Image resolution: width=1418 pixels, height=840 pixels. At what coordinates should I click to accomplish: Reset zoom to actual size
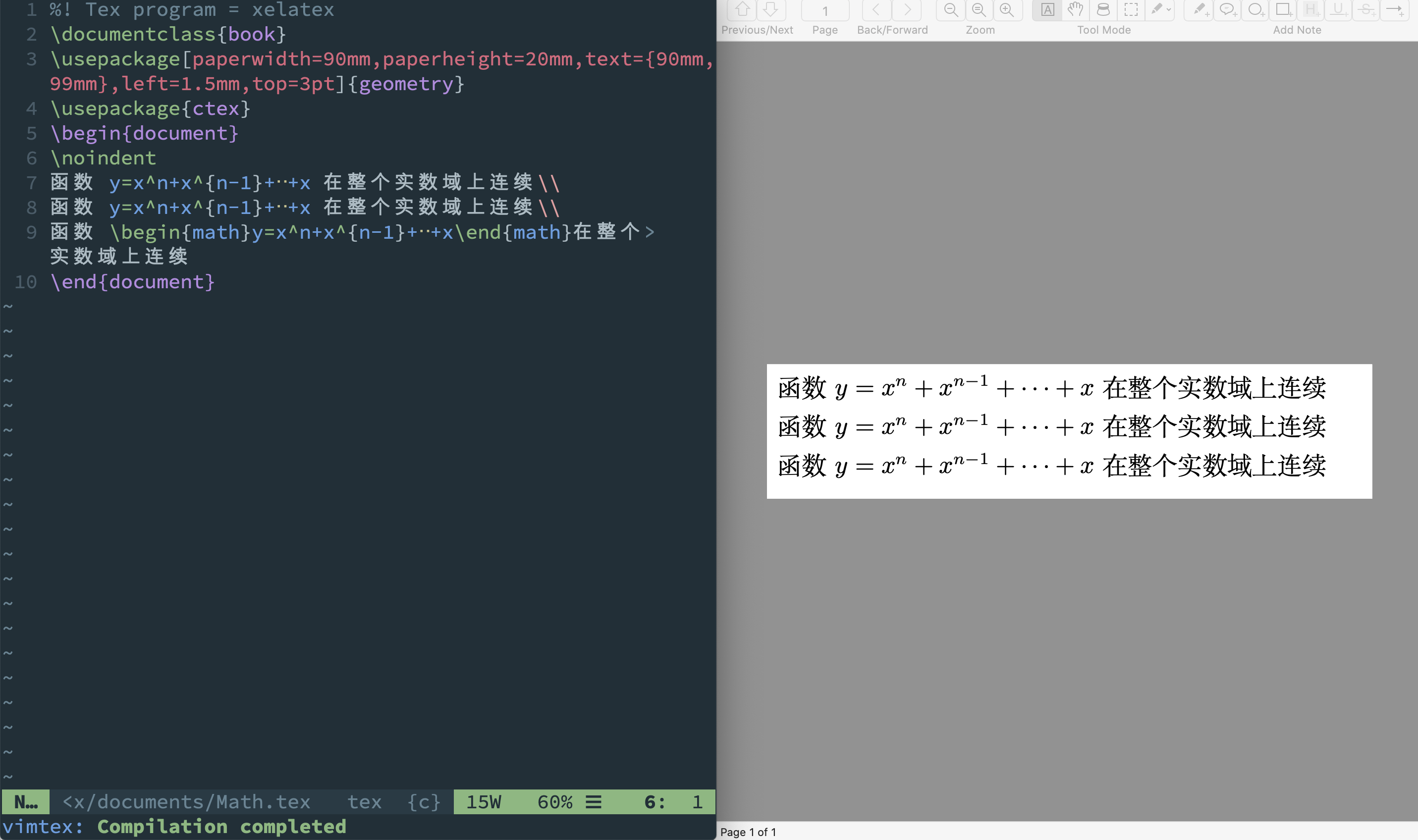pos(979,9)
